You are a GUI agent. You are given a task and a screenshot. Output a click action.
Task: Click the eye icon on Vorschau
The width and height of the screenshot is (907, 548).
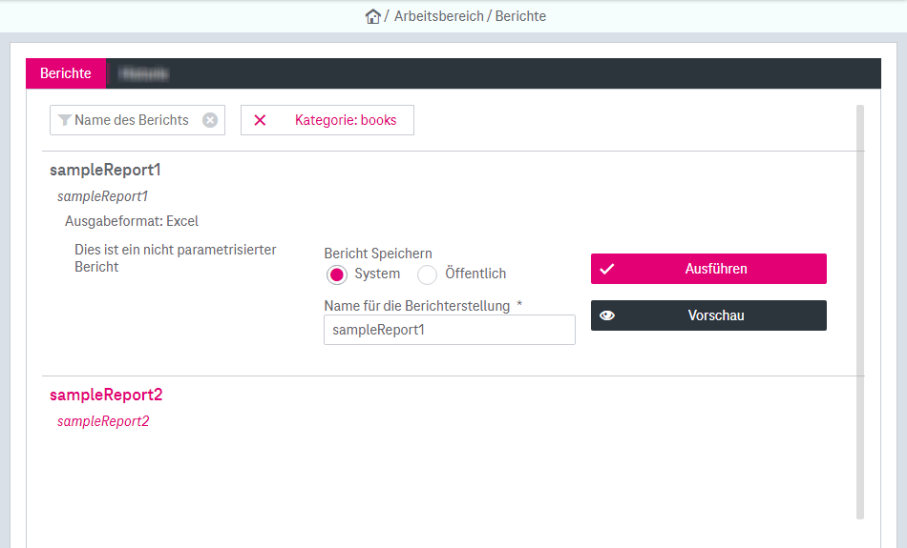click(x=606, y=316)
